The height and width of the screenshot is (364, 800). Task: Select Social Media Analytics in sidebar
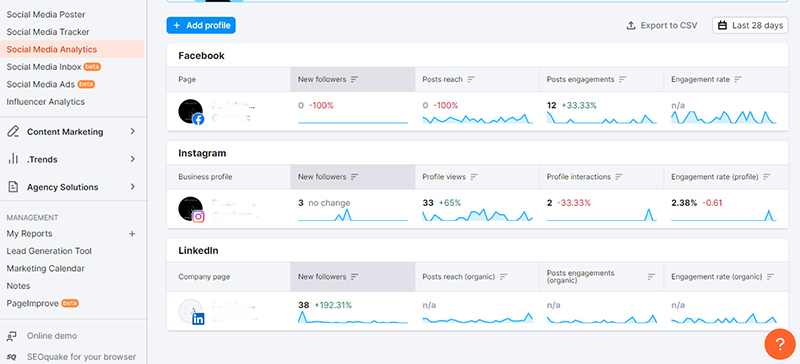point(72,50)
